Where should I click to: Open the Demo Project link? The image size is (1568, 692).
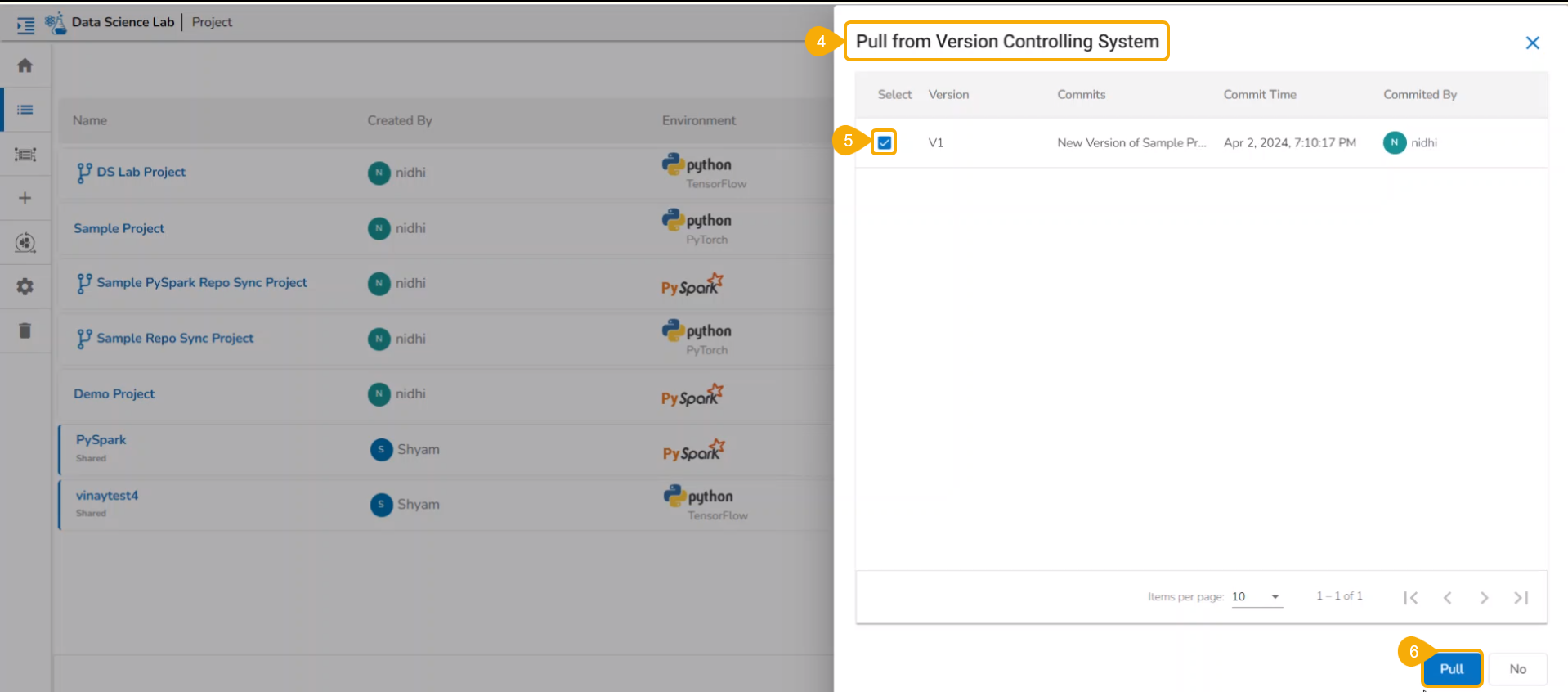pos(114,393)
